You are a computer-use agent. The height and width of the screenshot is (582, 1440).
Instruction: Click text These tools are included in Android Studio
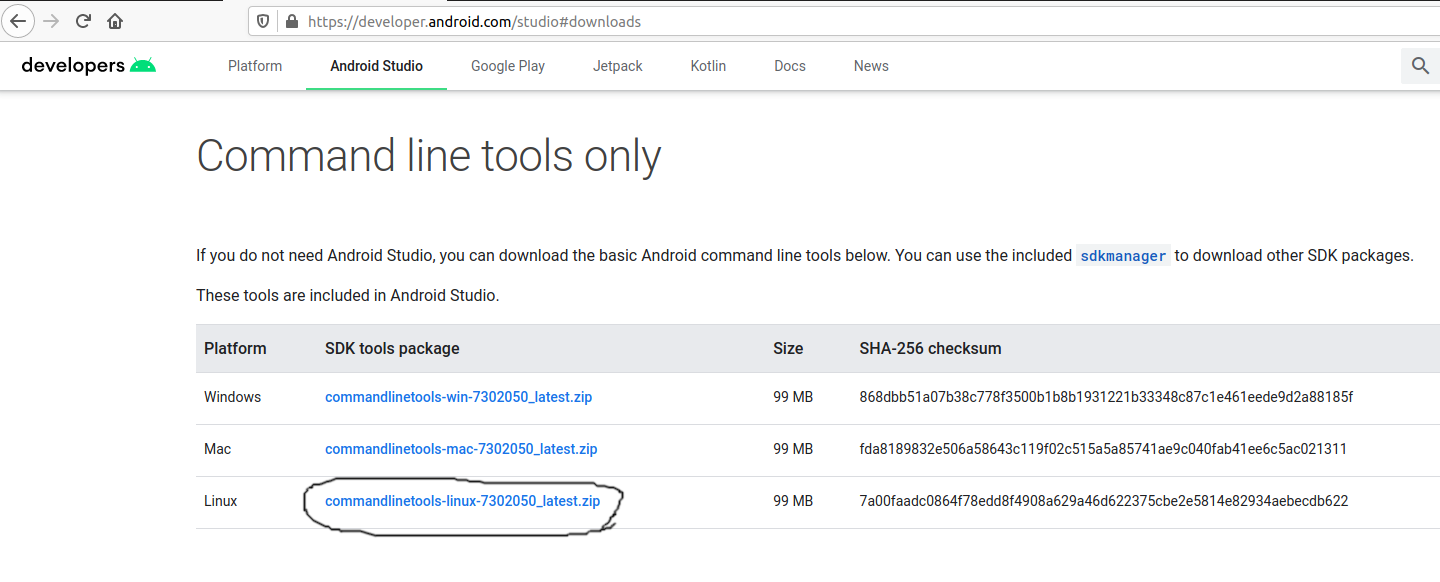[x=347, y=295]
